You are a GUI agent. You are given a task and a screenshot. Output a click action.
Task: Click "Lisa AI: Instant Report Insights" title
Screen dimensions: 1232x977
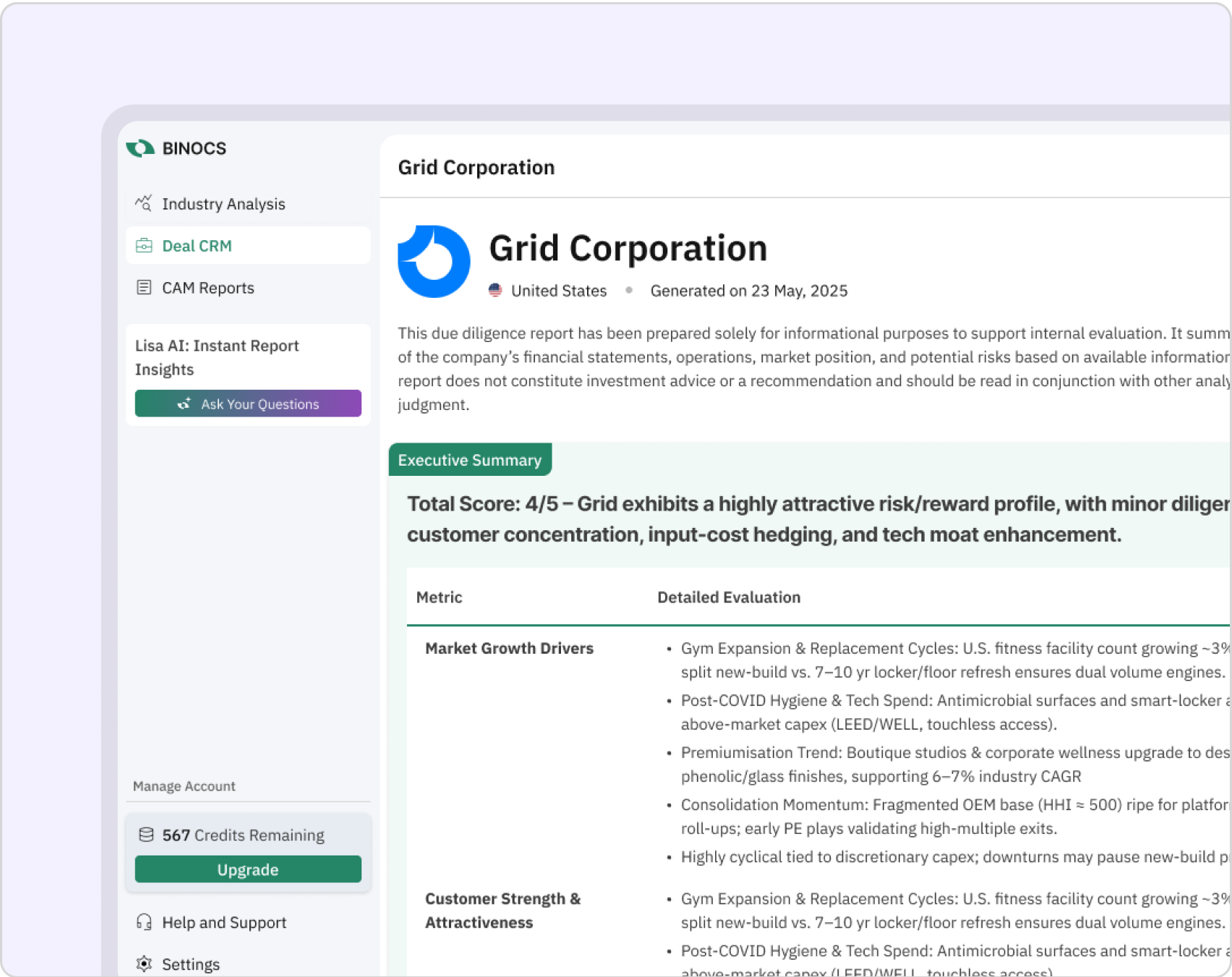217,357
